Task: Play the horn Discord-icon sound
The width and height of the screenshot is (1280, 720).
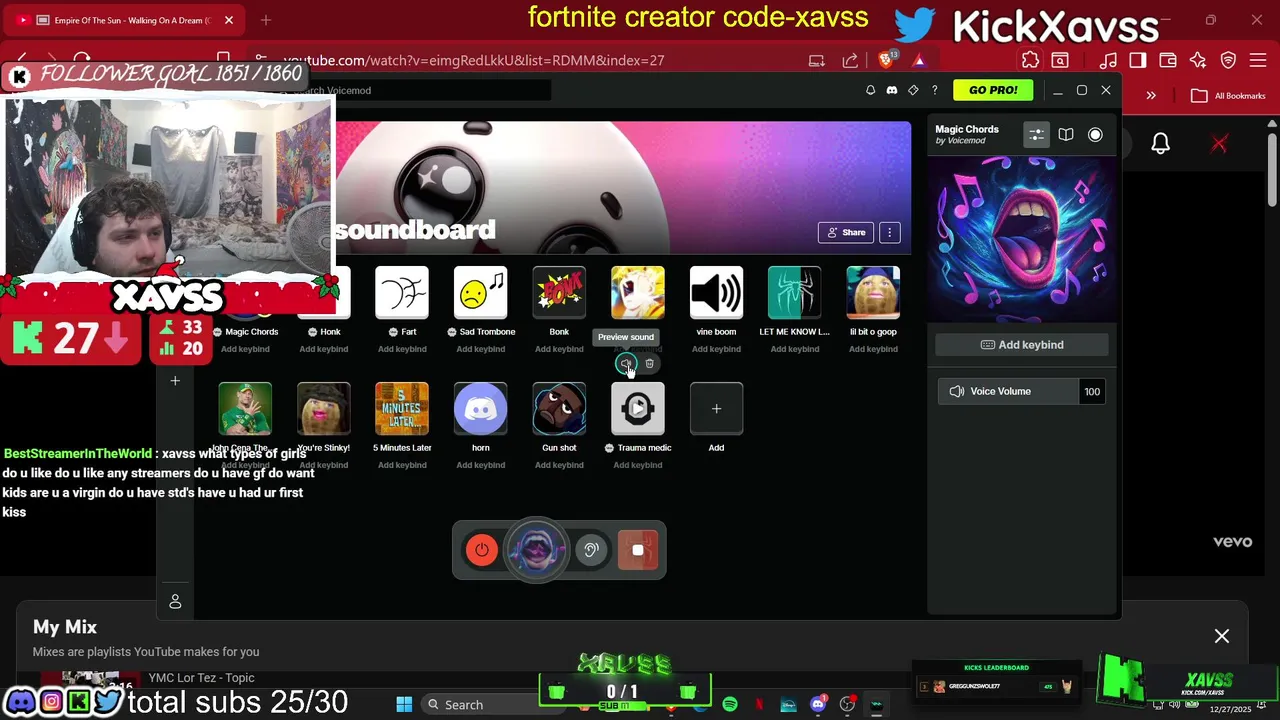Action: tap(480, 409)
